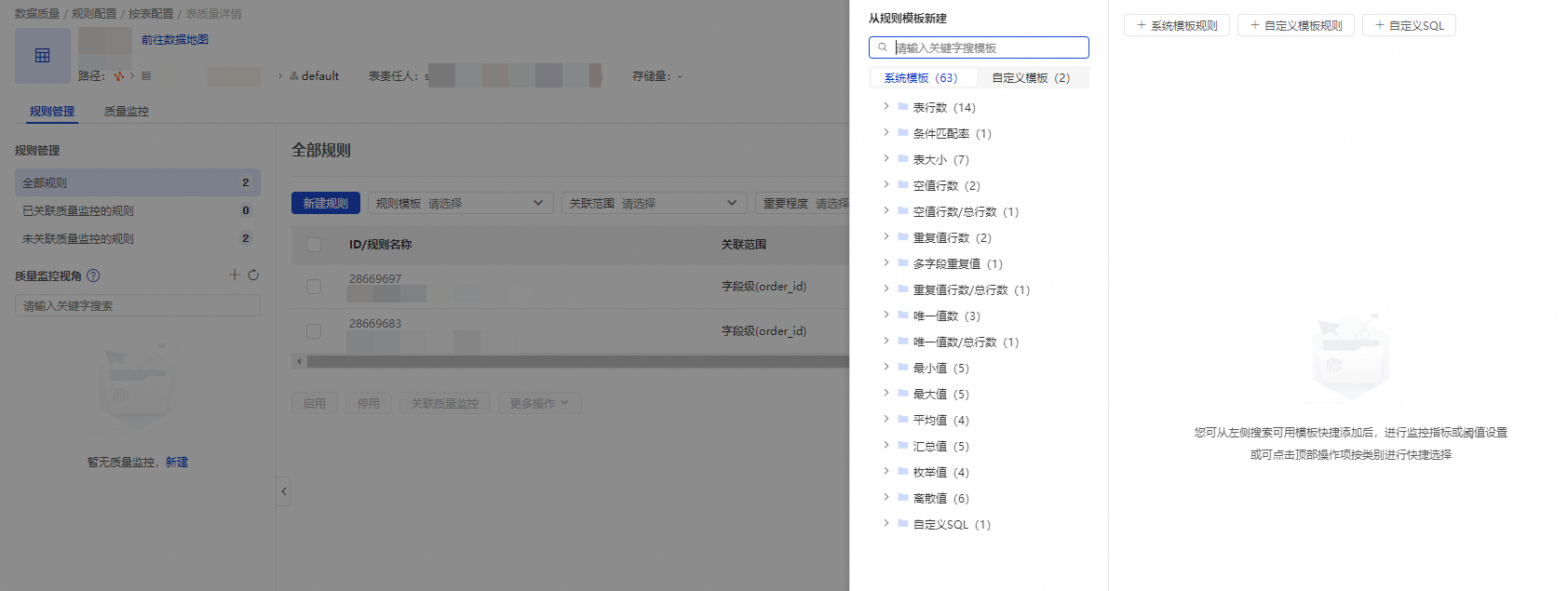Click rule ID 28669683 text
Image resolution: width=1568 pixels, height=591 pixels.
point(375,323)
